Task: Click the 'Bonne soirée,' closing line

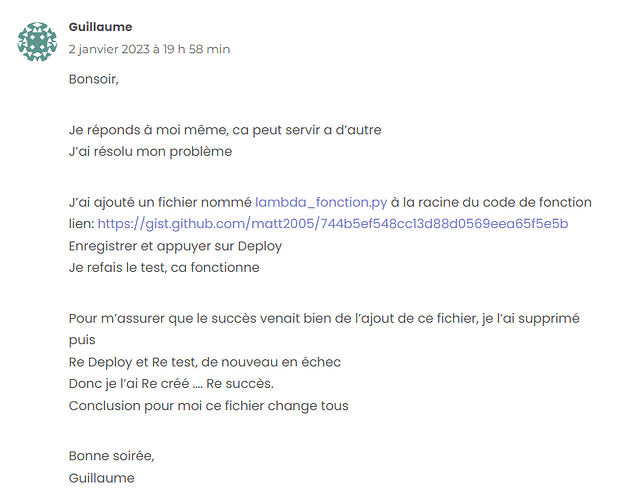Action: (111, 456)
